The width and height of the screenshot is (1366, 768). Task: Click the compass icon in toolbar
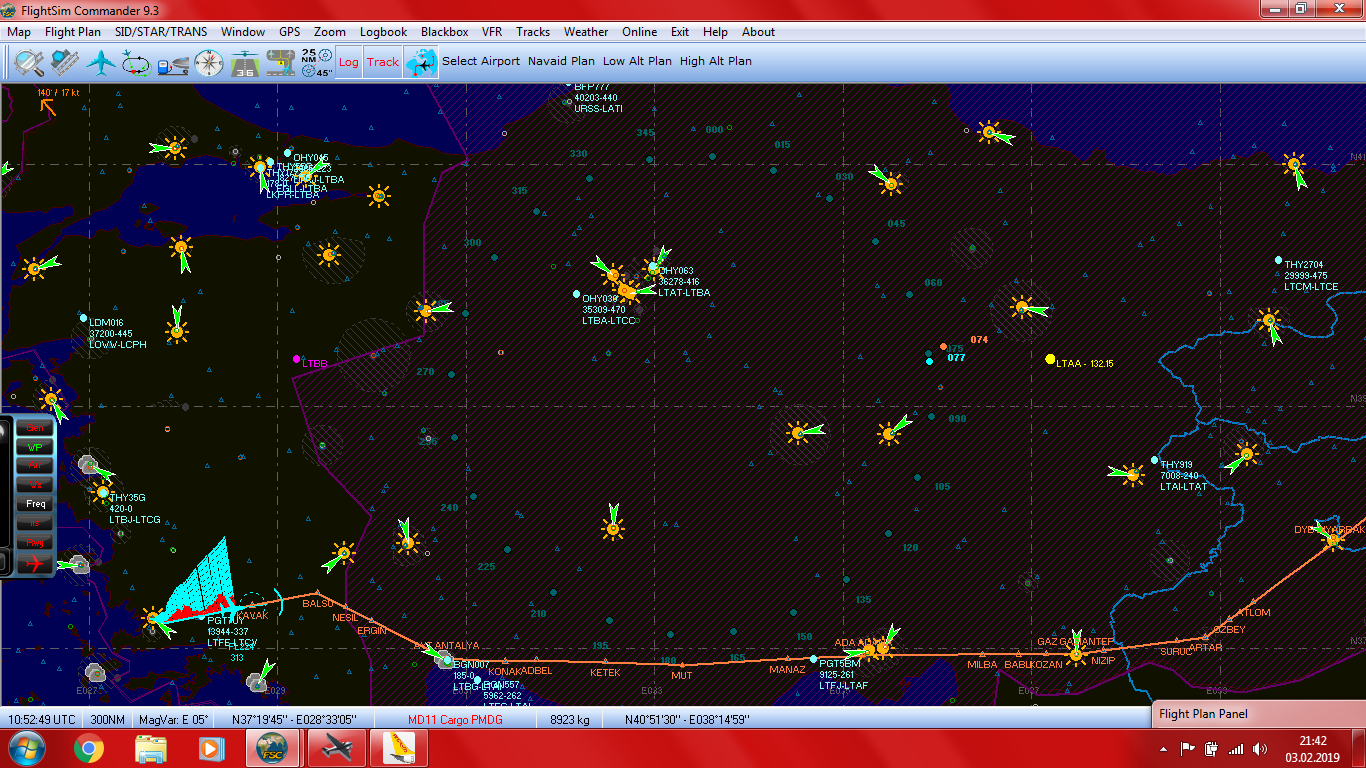pyautogui.click(x=209, y=62)
